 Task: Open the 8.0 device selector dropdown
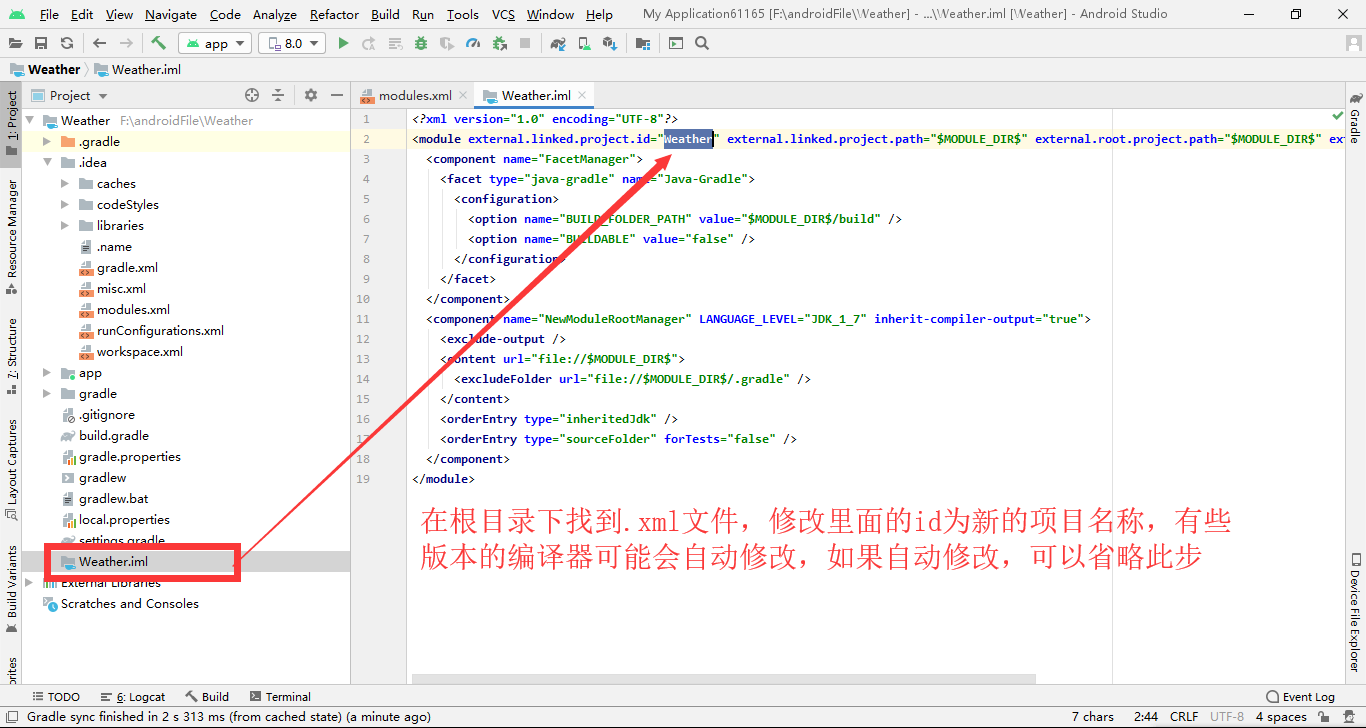coord(292,43)
